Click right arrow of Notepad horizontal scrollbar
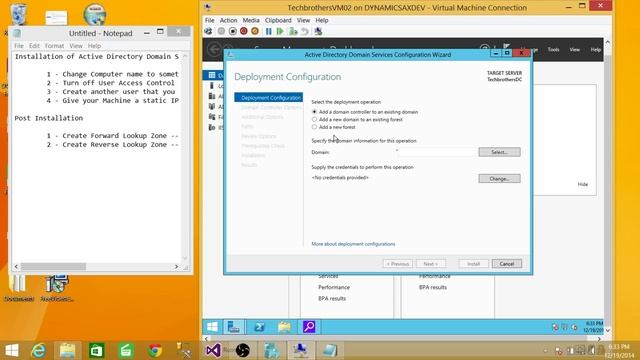The width and height of the screenshot is (640, 360). coord(176,267)
